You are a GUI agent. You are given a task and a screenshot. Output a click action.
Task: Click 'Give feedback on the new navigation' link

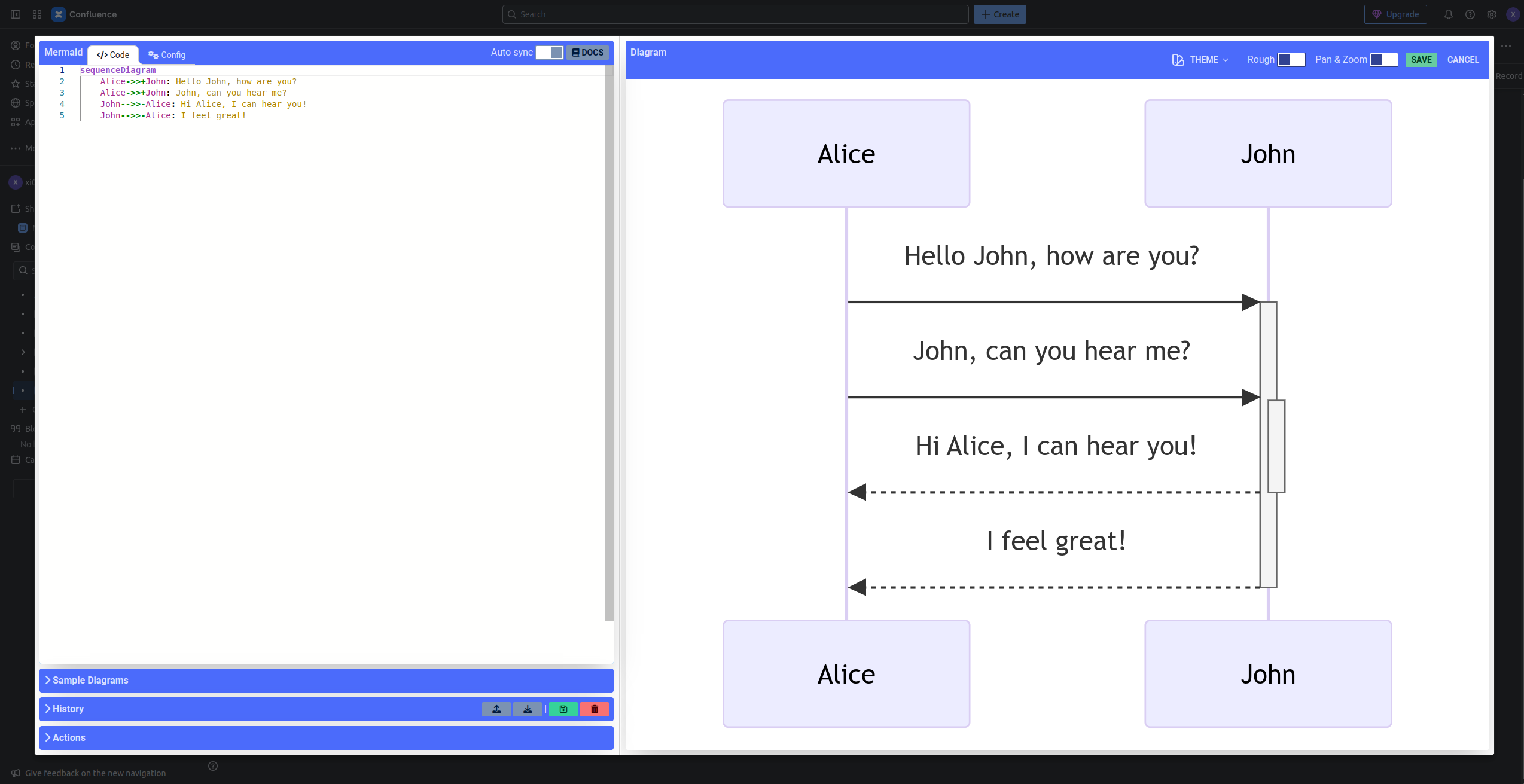[x=96, y=773]
